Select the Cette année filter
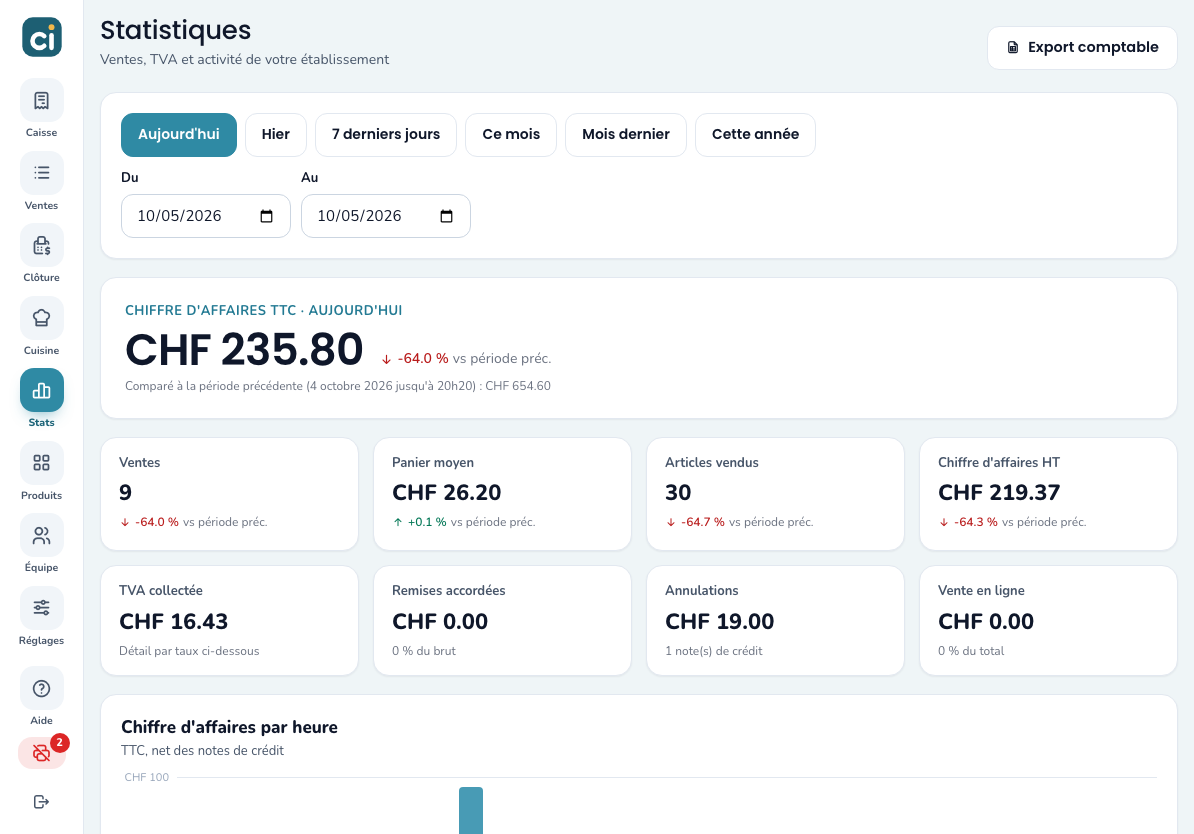1194x834 pixels. (x=755, y=135)
